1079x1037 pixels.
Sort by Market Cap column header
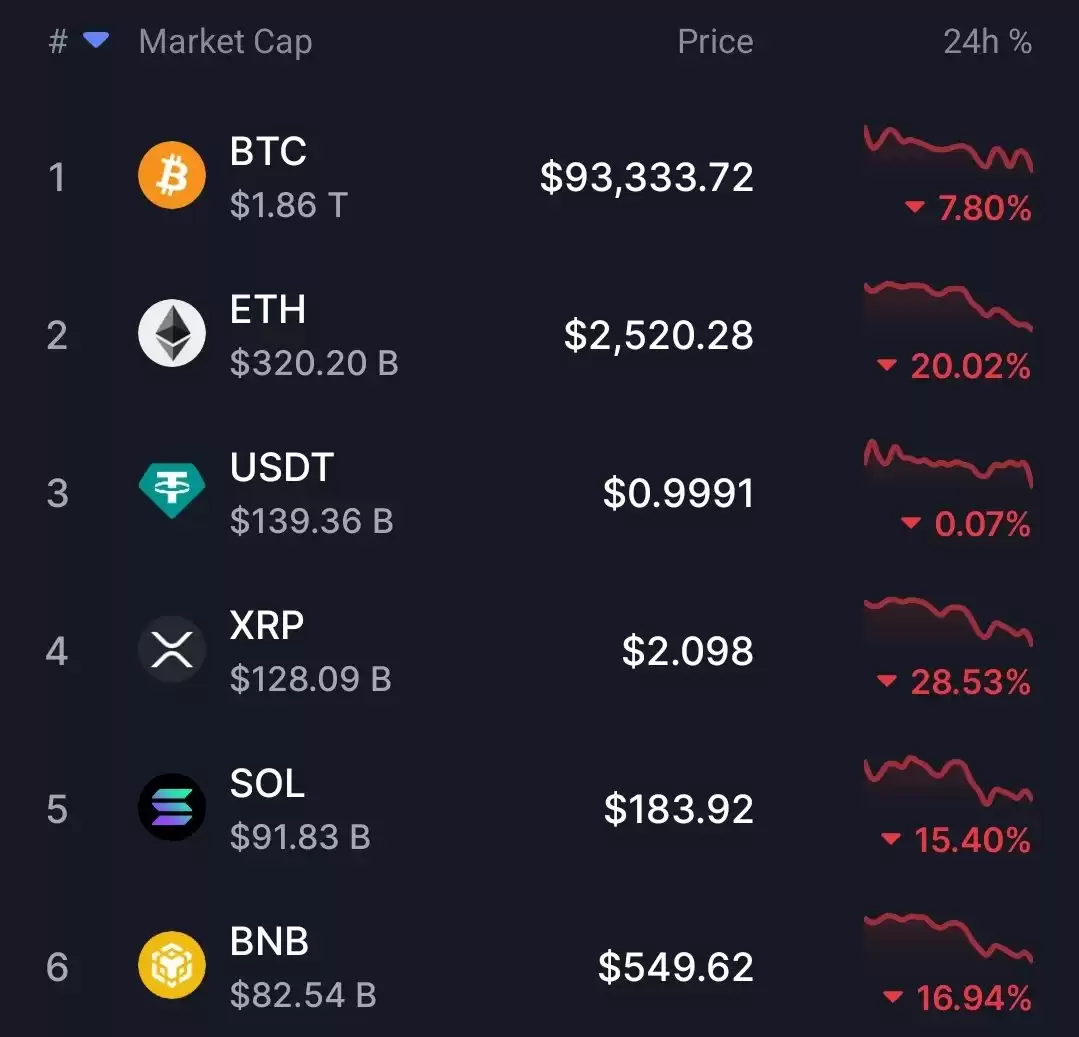(226, 42)
